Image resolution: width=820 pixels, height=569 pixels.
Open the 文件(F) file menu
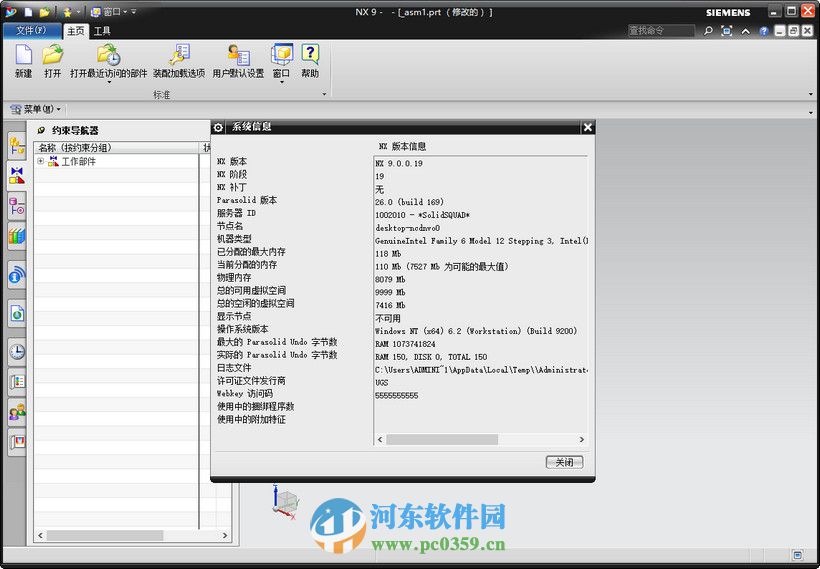[x=31, y=31]
